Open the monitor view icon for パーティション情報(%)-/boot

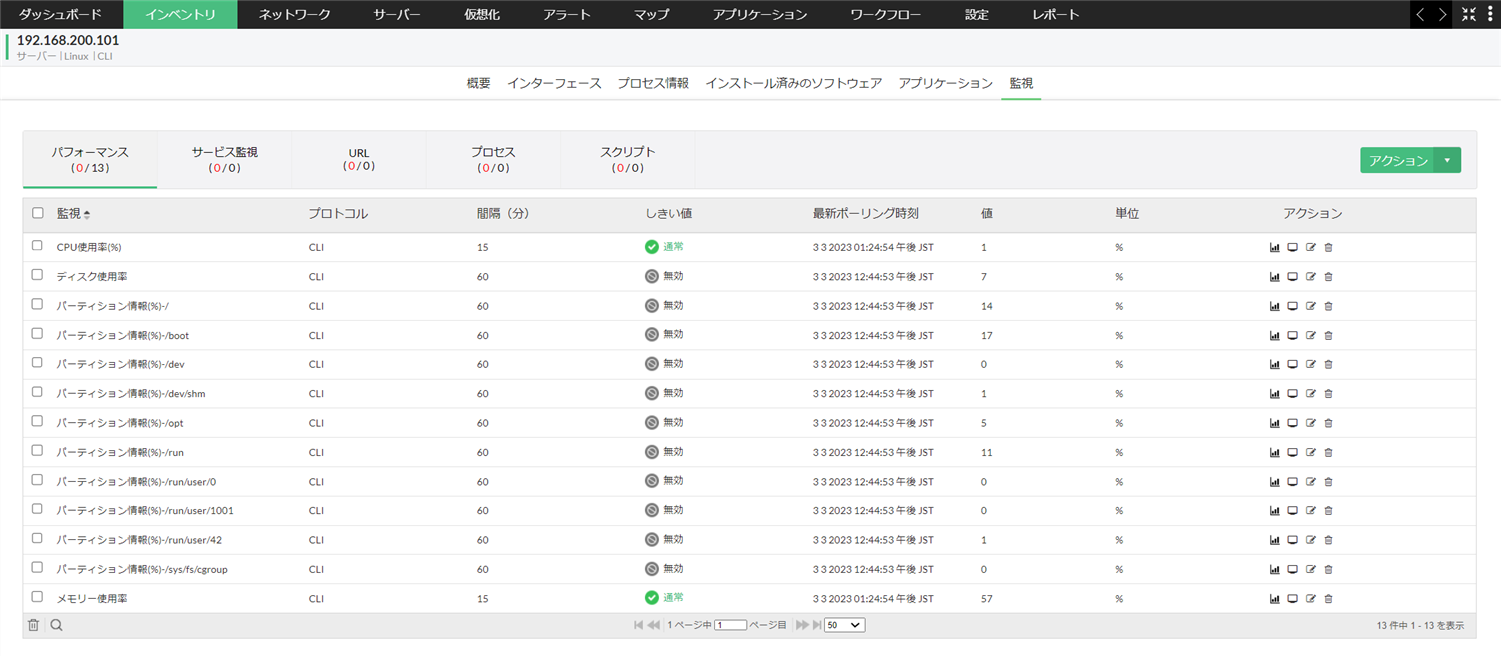pos(1292,335)
